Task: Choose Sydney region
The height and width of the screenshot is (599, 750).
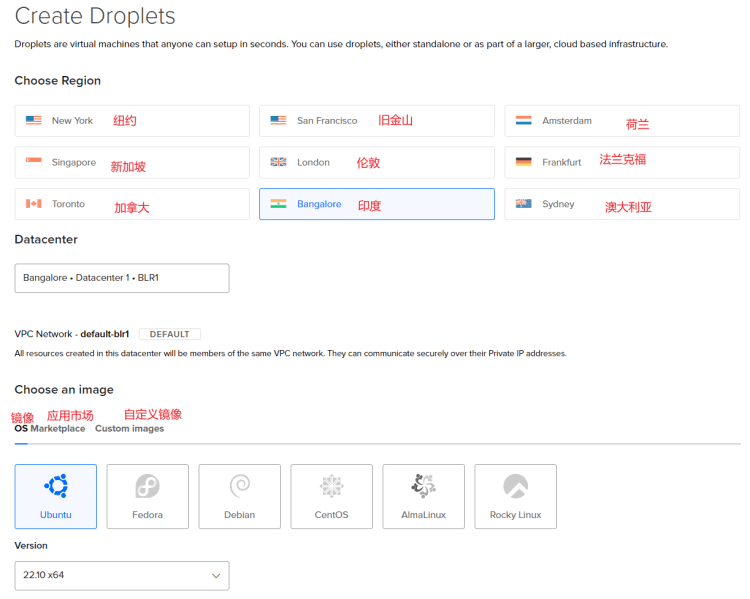Action: tap(622, 204)
